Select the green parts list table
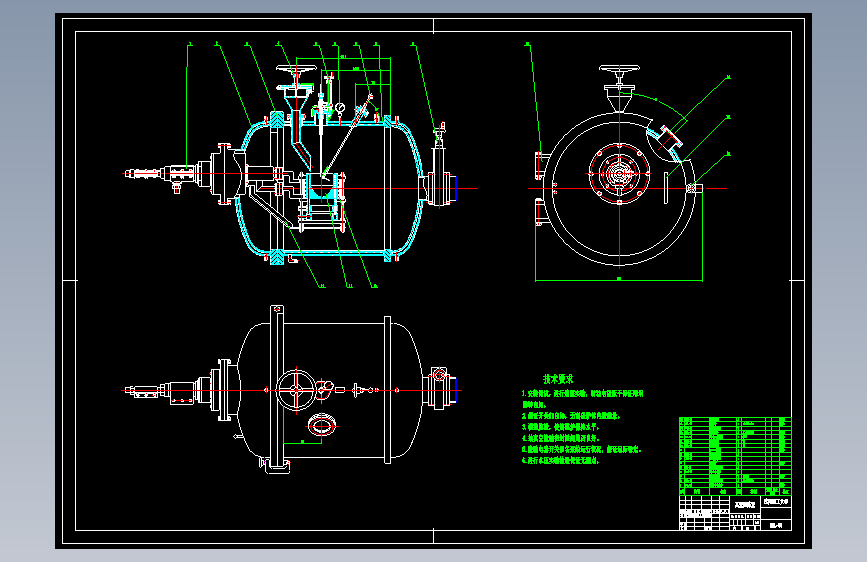 click(x=735, y=456)
